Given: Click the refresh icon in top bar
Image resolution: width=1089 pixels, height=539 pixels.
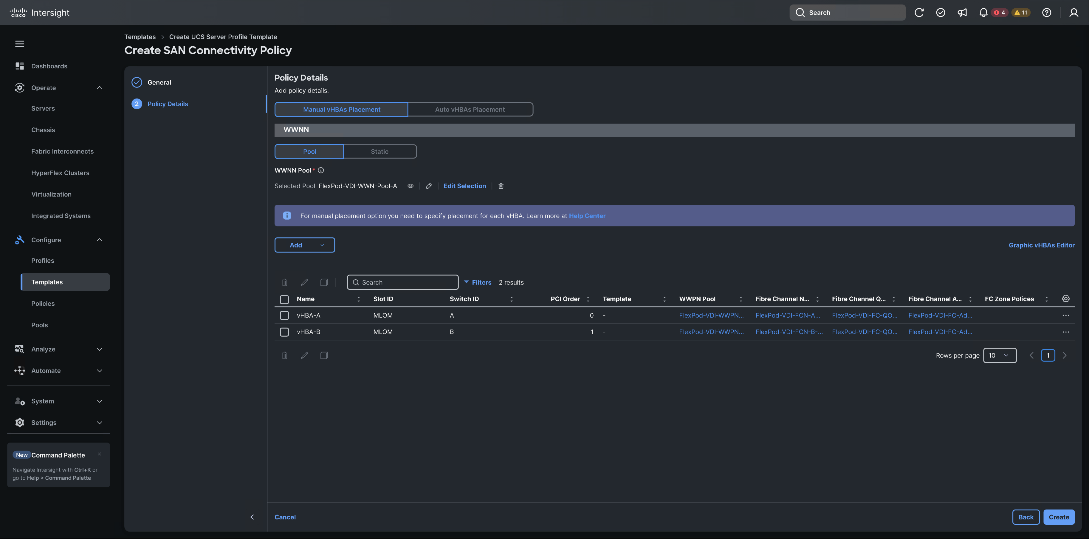Looking at the screenshot, I should pyautogui.click(x=919, y=13).
